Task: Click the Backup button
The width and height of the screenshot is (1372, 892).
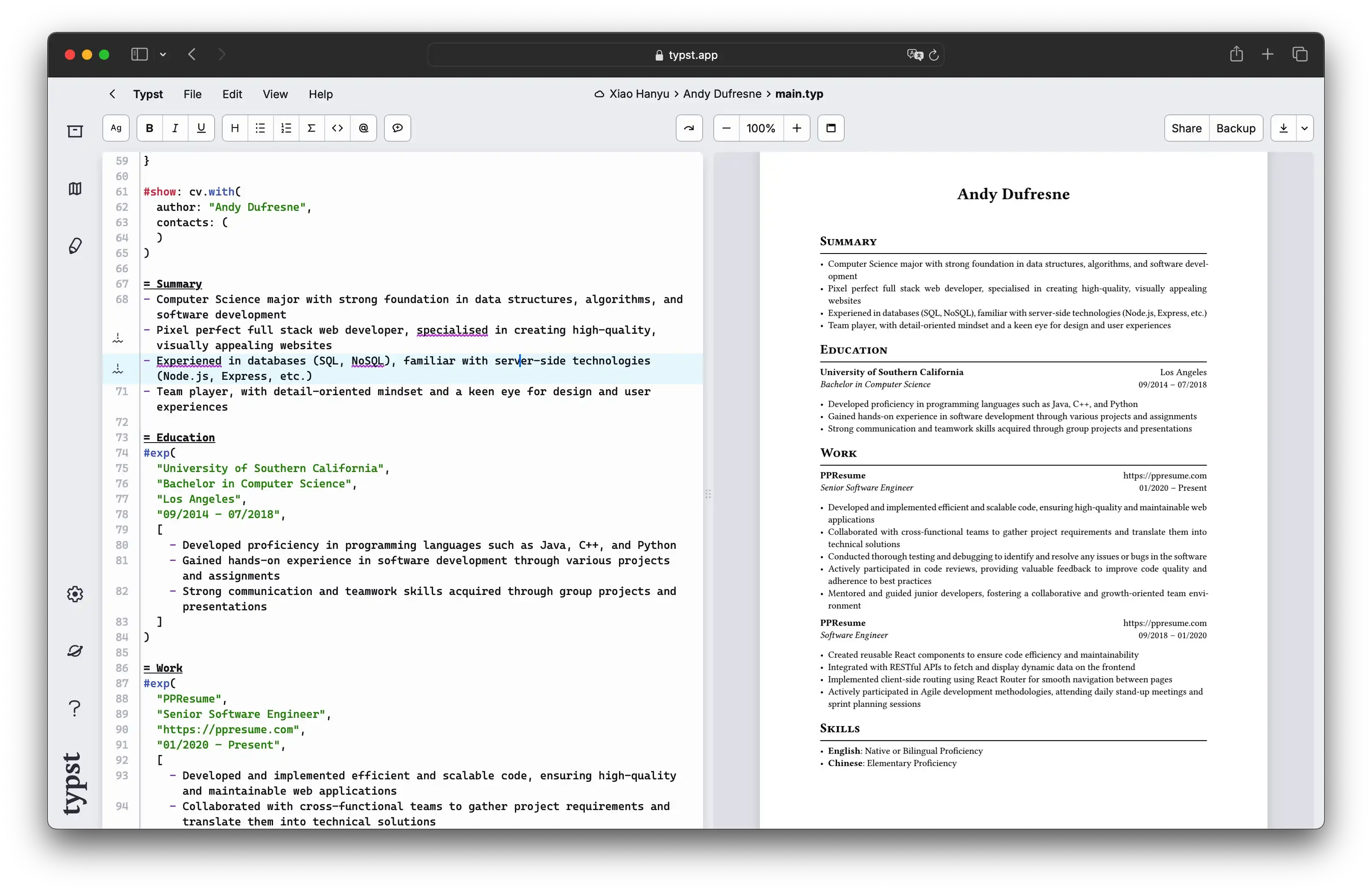Action: click(1235, 128)
